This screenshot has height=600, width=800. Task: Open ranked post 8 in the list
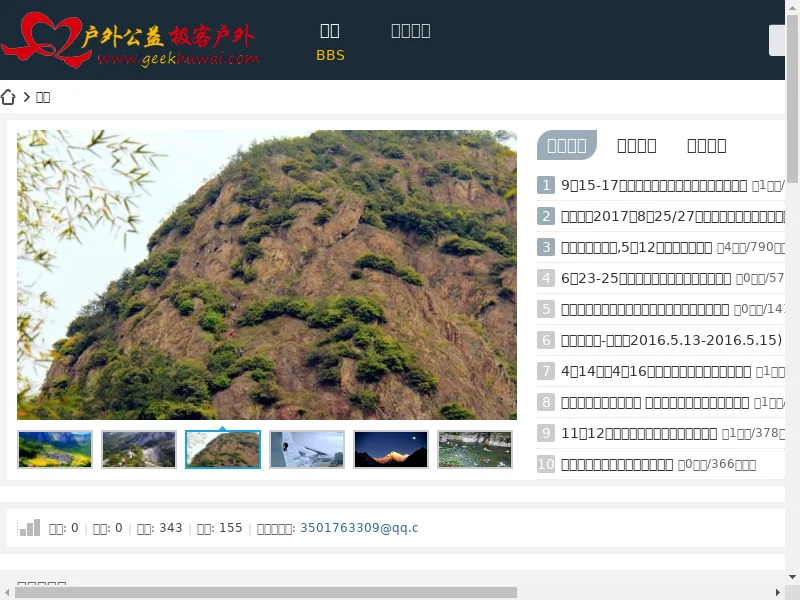coord(655,403)
